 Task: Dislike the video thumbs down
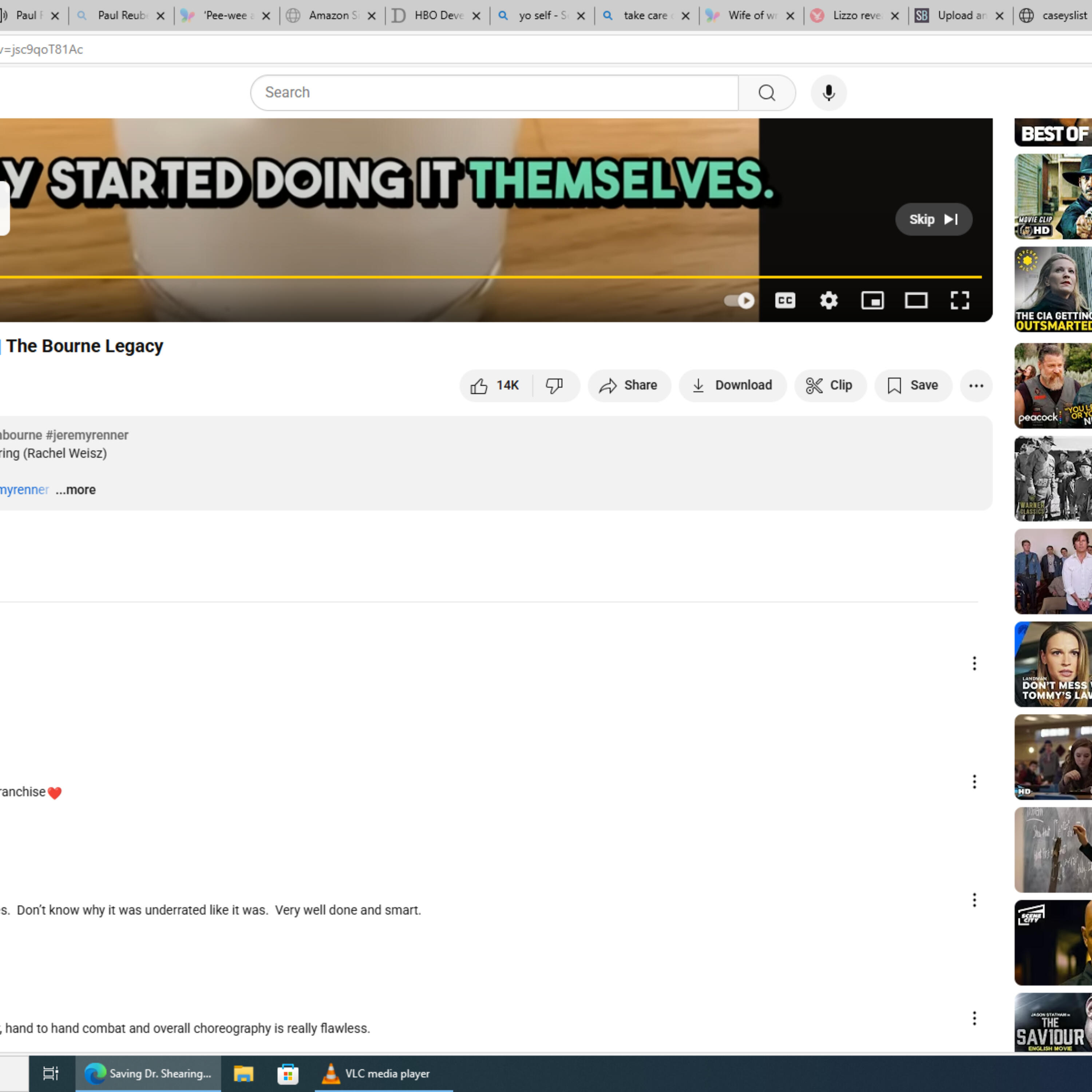pyautogui.click(x=555, y=385)
